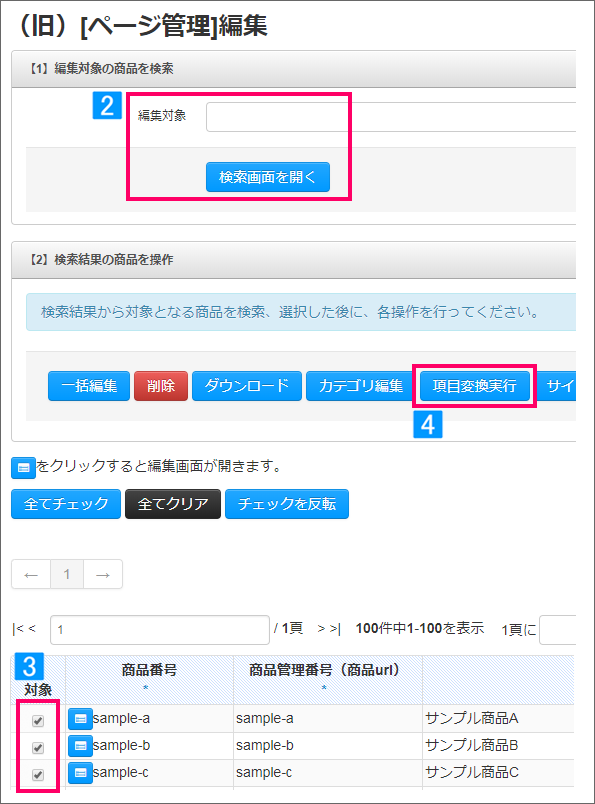Viewport: 595px width, 804px height.
Task: Click the 一括編集 button
Action: click(89, 386)
